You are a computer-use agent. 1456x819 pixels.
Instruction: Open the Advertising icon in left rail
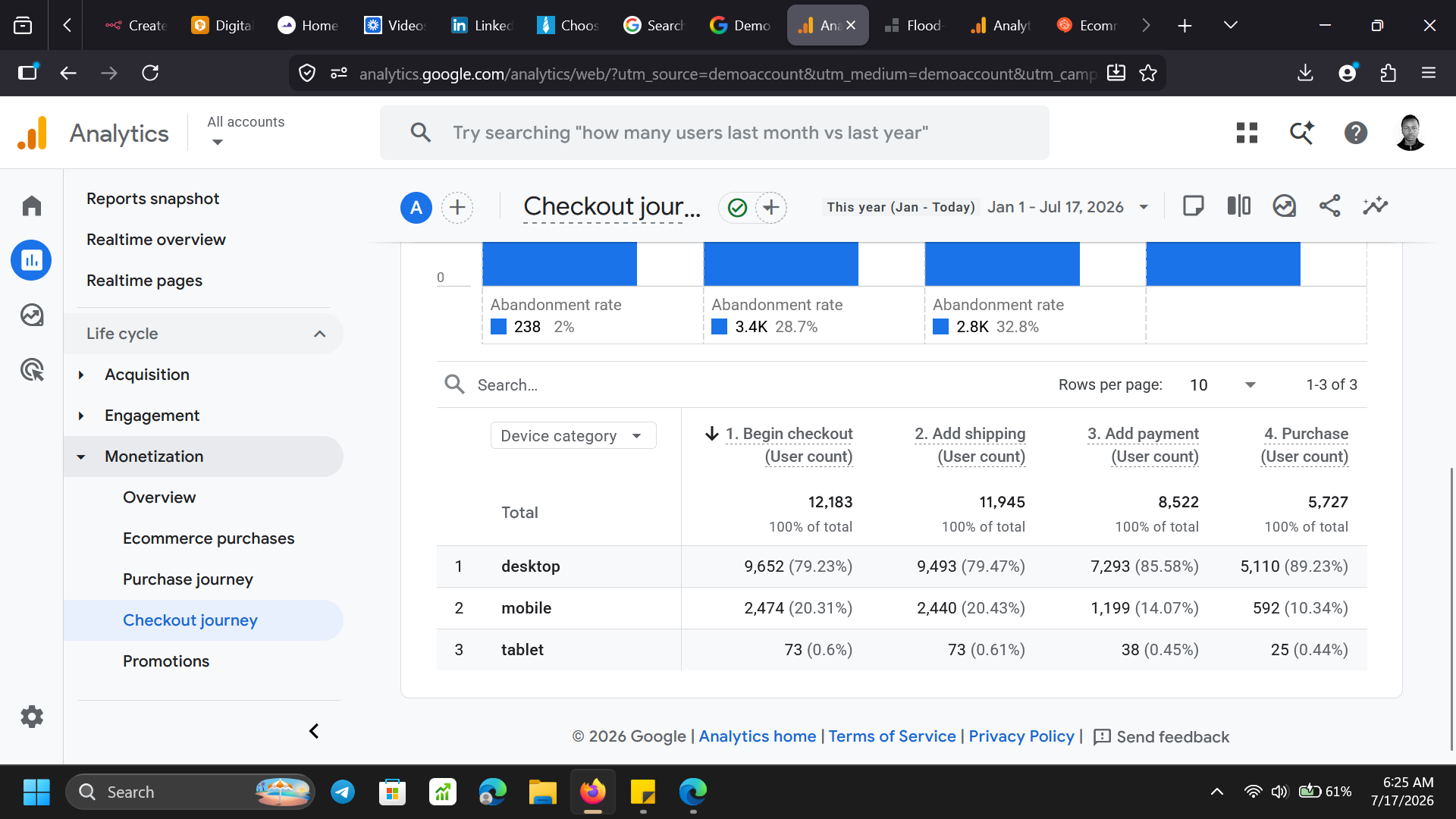(x=32, y=370)
